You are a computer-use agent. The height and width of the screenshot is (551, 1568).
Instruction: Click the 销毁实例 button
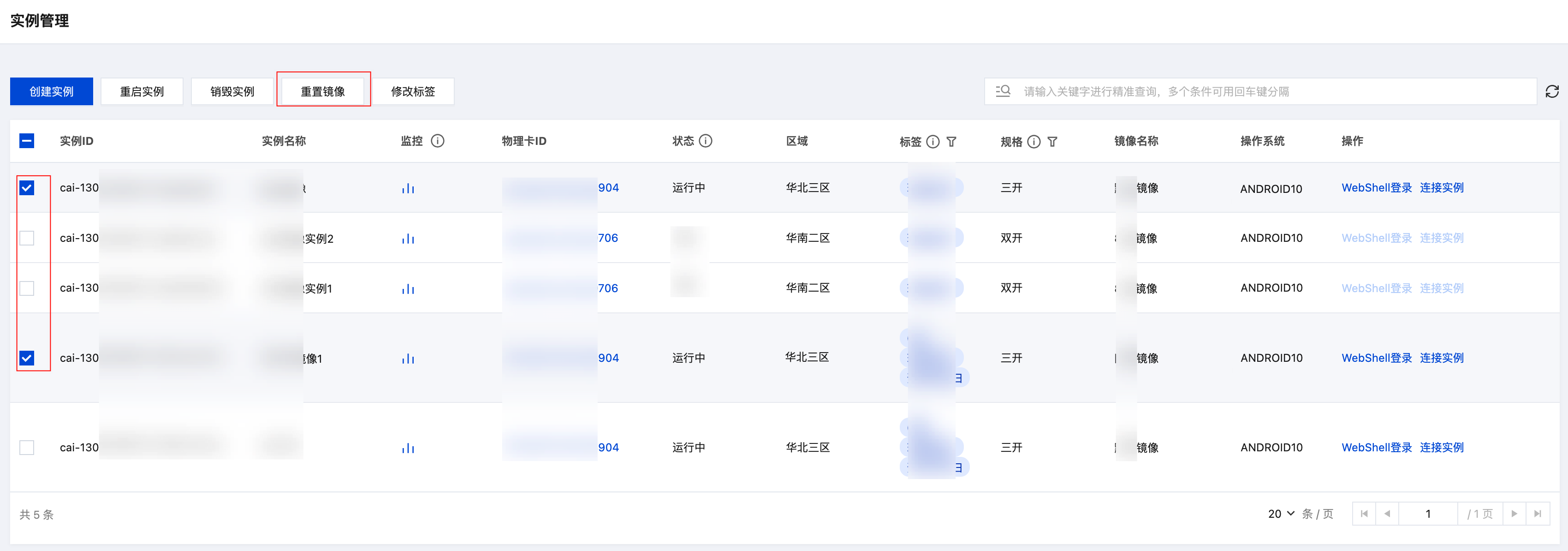pyautogui.click(x=232, y=91)
